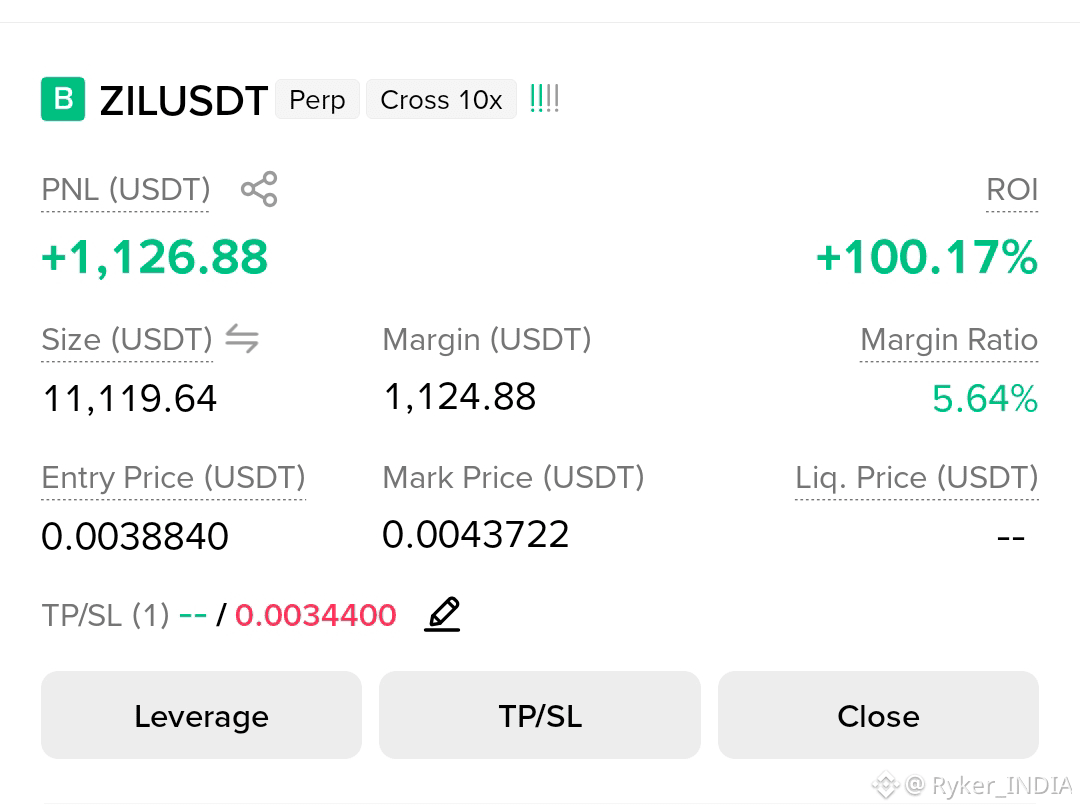The height and width of the screenshot is (810, 1080).
Task: Open the ZILUSDT trading pair
Action: point(183,101)
